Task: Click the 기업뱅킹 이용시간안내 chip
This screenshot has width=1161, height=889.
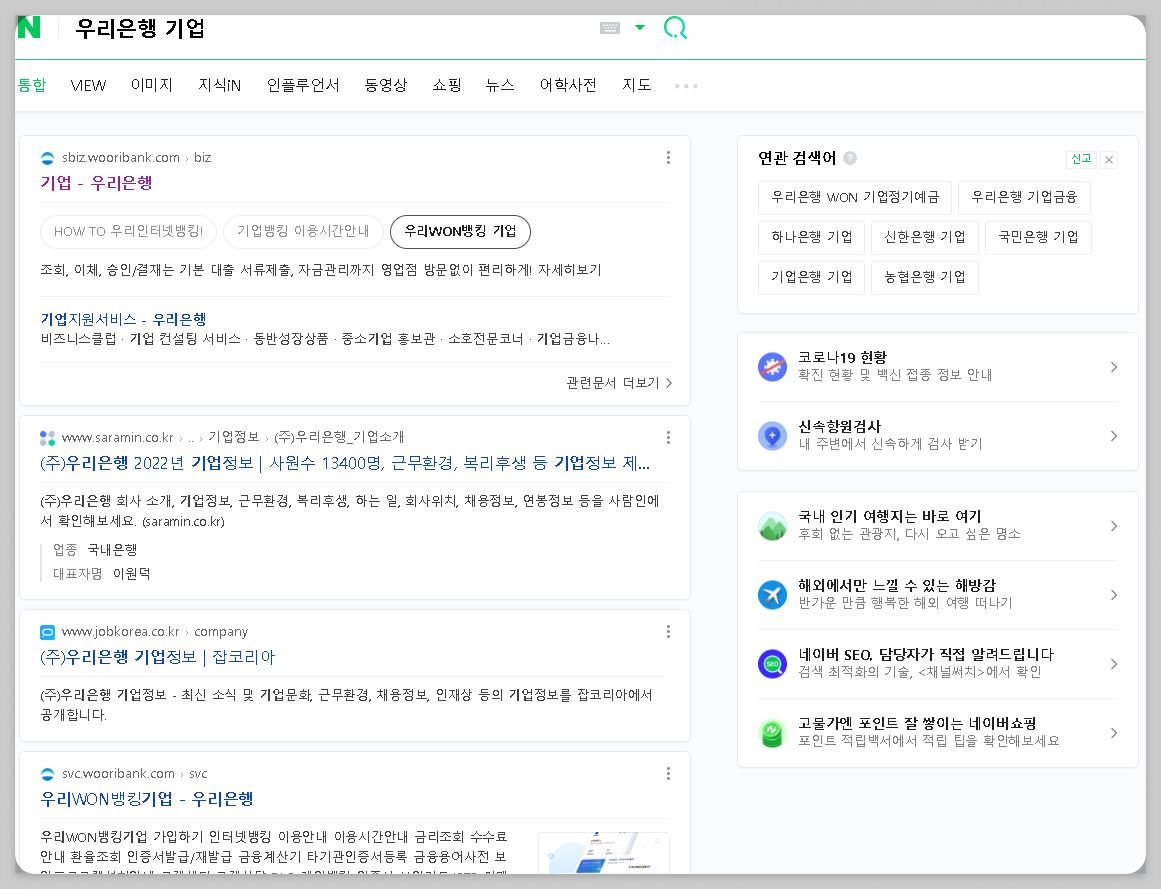Action: pos(303,232)
